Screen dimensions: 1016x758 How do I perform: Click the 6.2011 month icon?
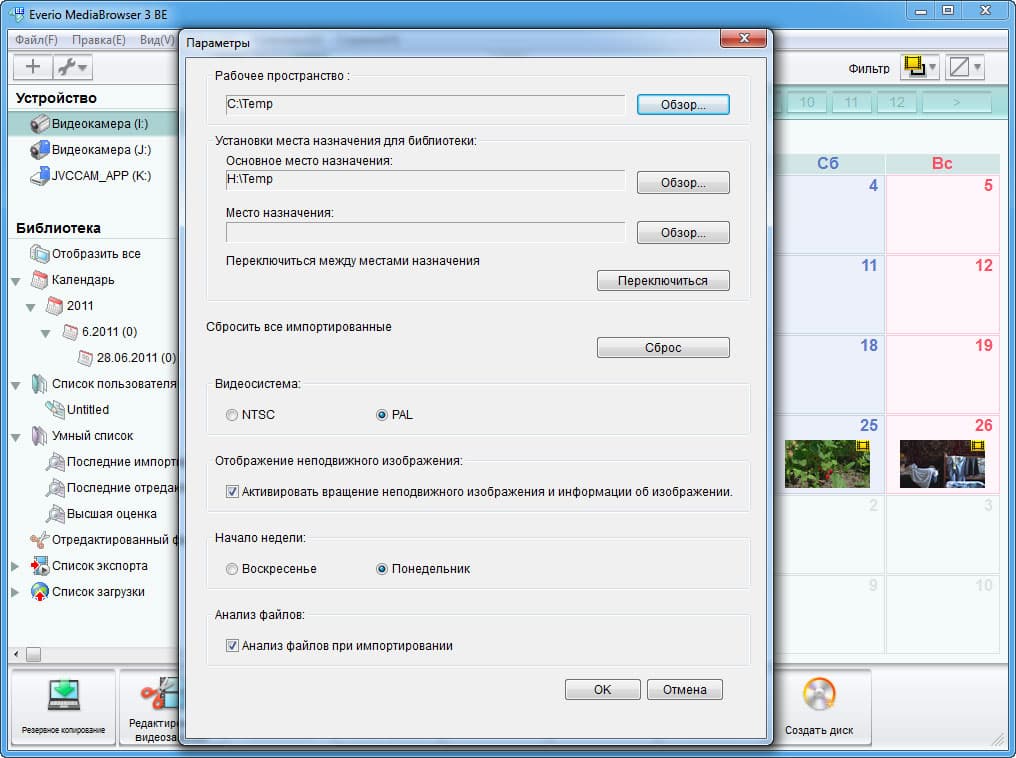coord(70,332)
